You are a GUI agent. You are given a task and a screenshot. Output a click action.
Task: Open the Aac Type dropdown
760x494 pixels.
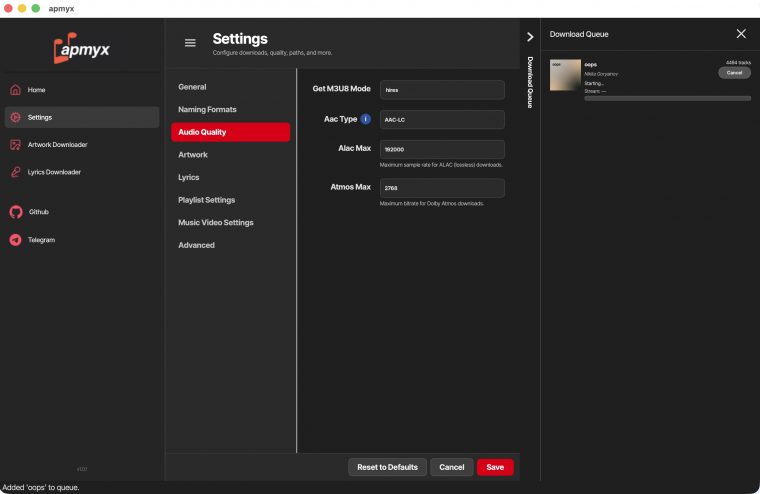click(441, 119)
